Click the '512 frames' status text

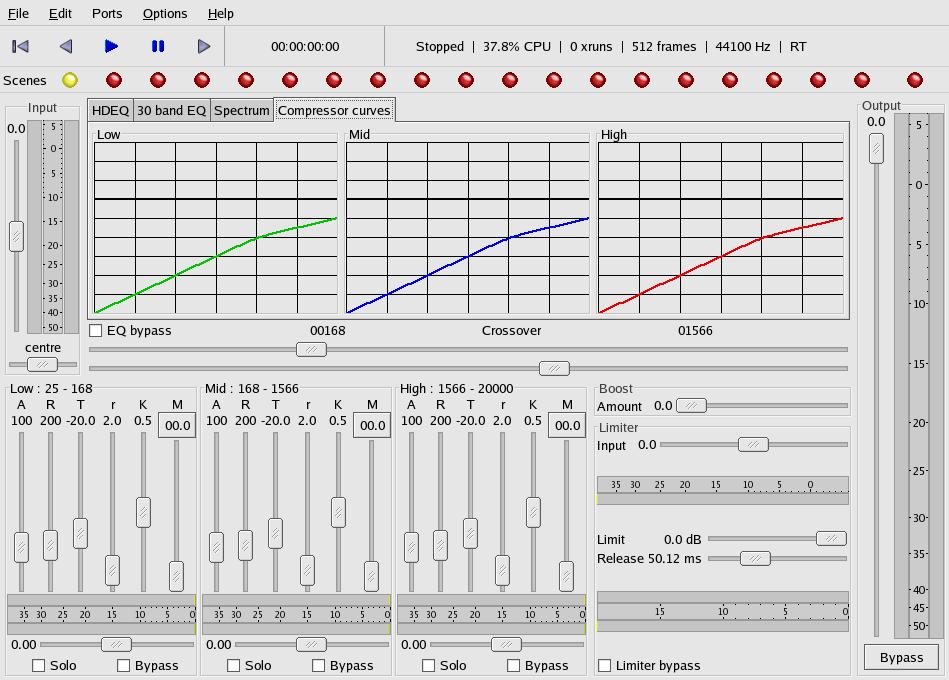point(664,47)
